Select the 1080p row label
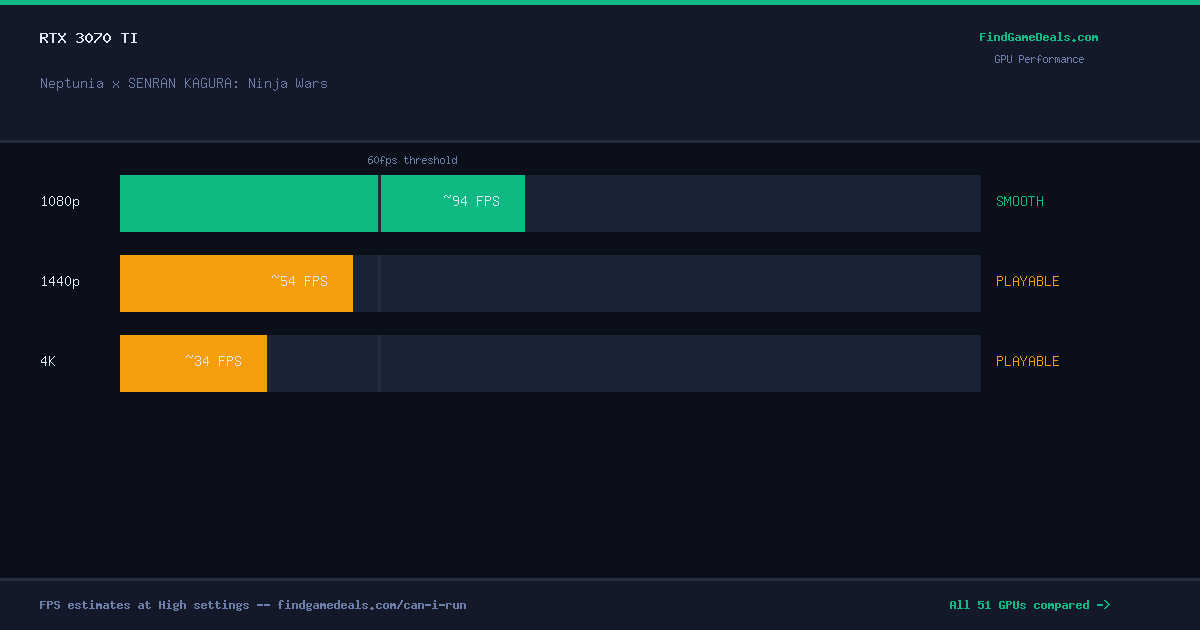Image resolution: width=1200 pixels, height=630 pixels. click(x=60, y=201)
